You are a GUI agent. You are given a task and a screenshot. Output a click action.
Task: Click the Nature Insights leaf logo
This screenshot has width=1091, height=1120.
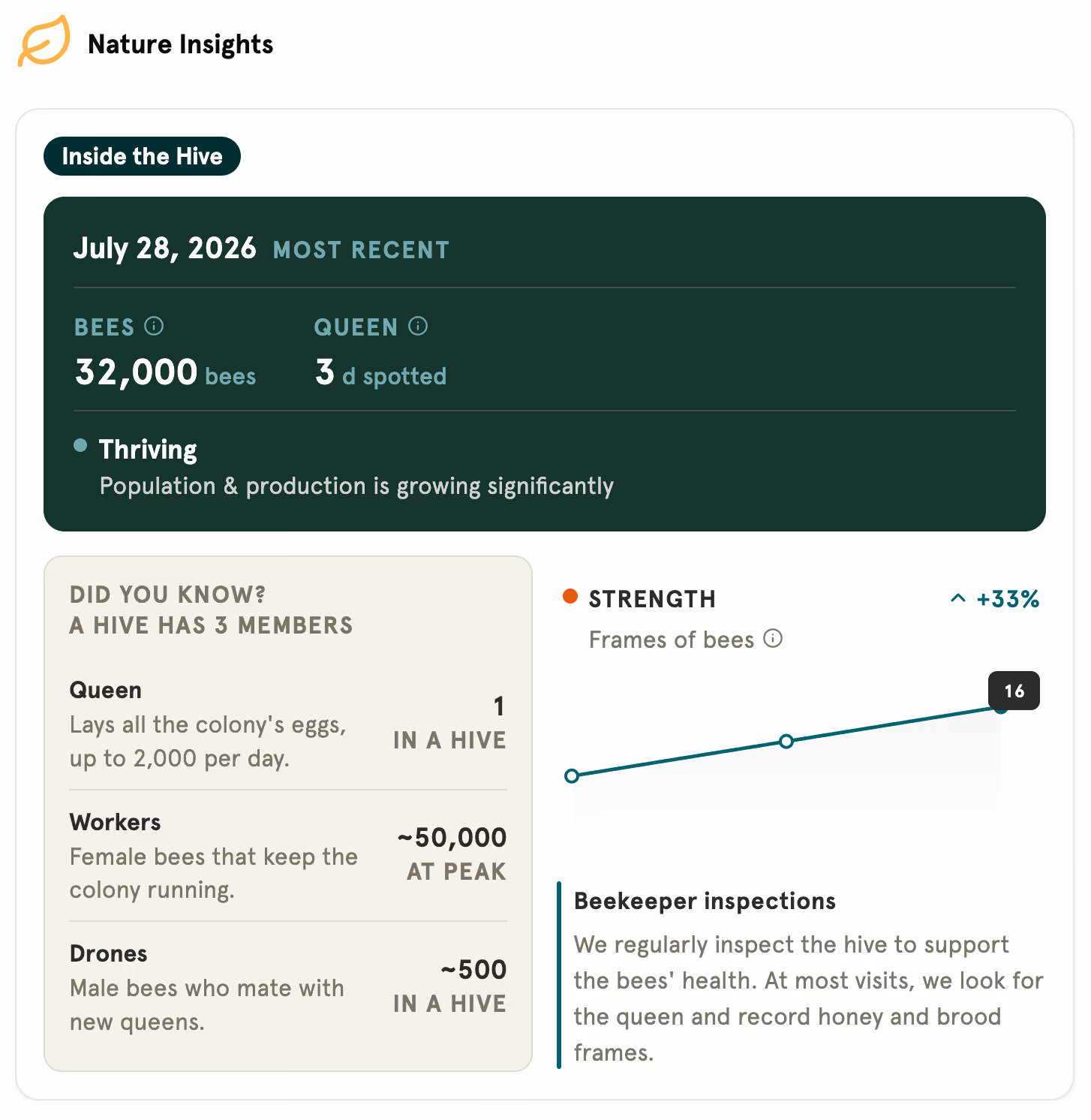(44, 41)
